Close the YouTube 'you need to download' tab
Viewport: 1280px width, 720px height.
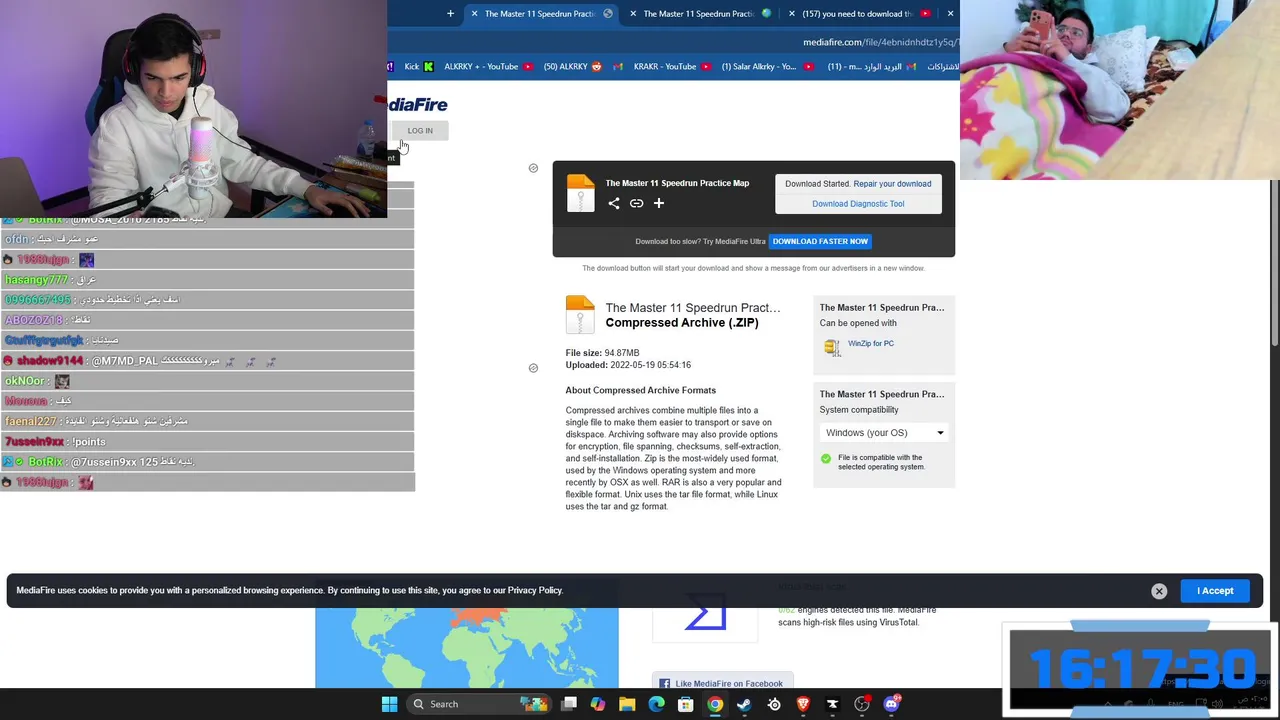coord(792,13)
